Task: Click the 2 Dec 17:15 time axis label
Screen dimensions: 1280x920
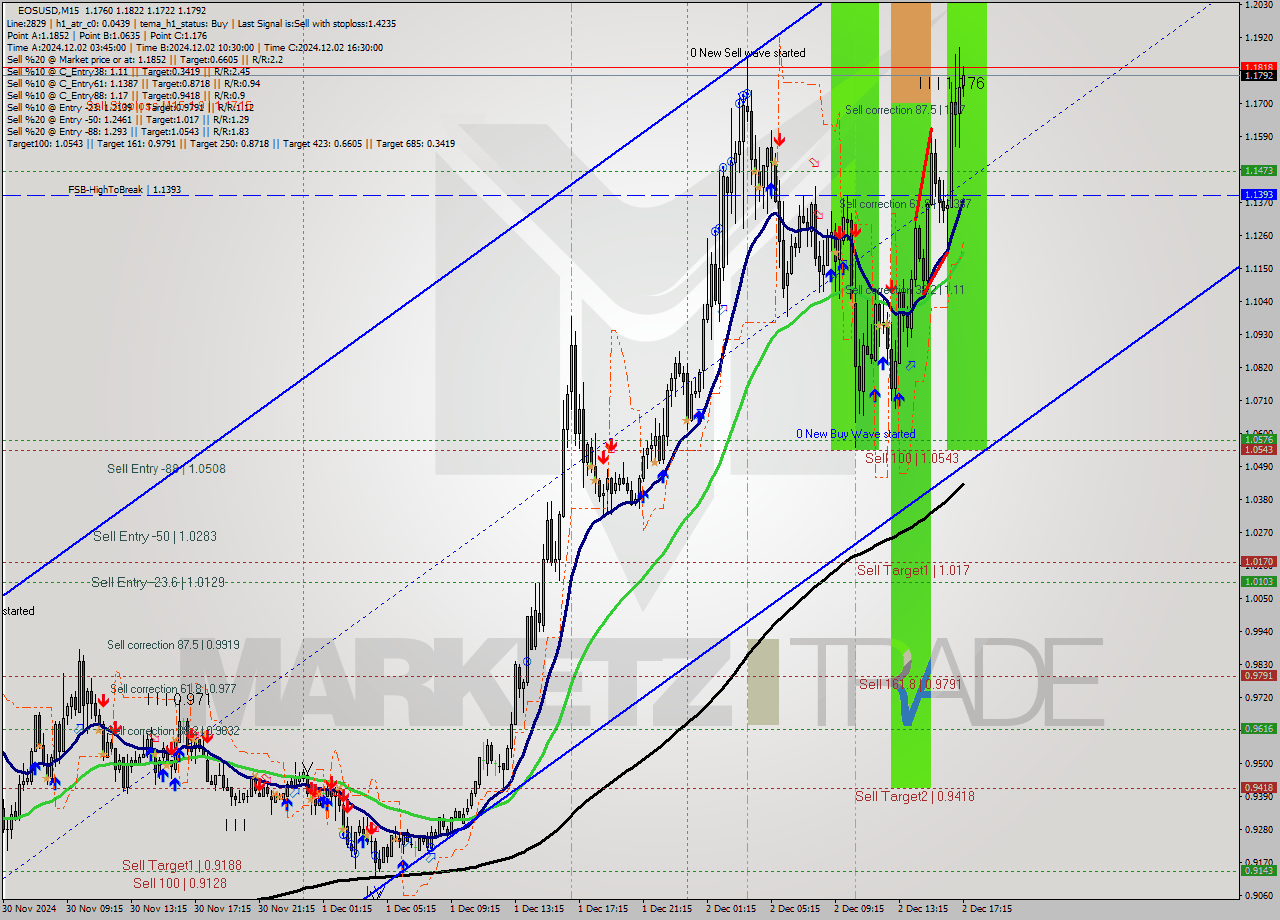Action: [987, 909]
